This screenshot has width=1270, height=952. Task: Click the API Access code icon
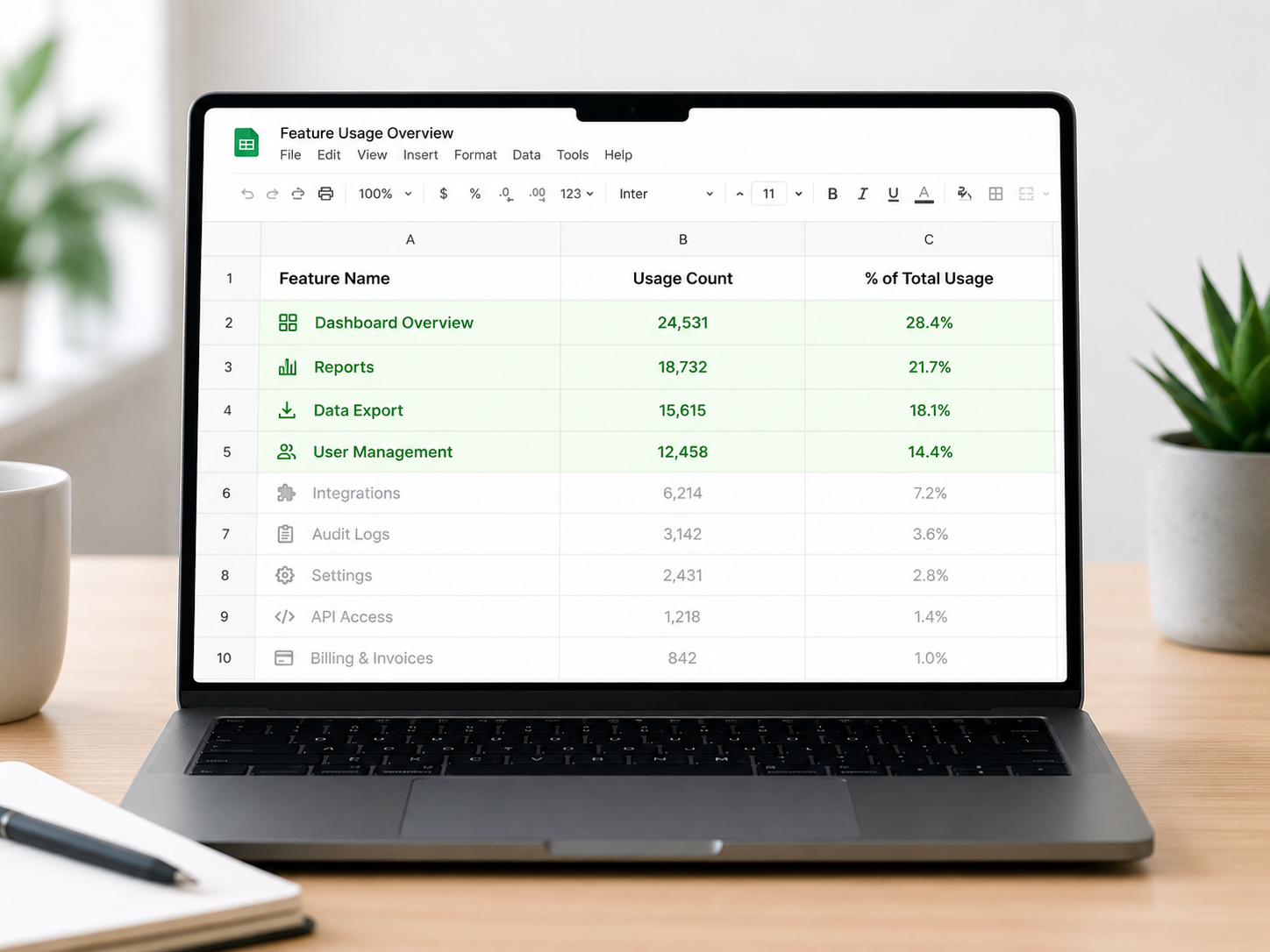click(284, 616)
